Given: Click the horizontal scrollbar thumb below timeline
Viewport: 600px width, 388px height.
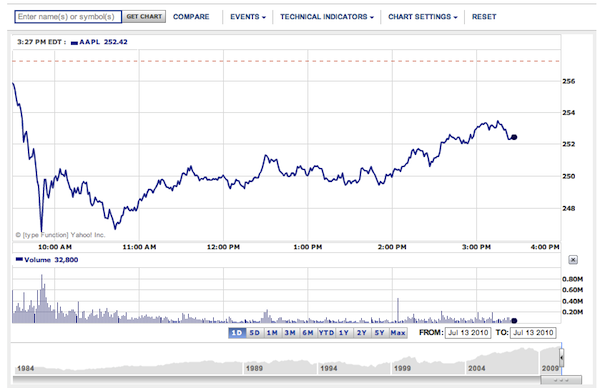Looking at the screenshot, I should tap(561, 380).
